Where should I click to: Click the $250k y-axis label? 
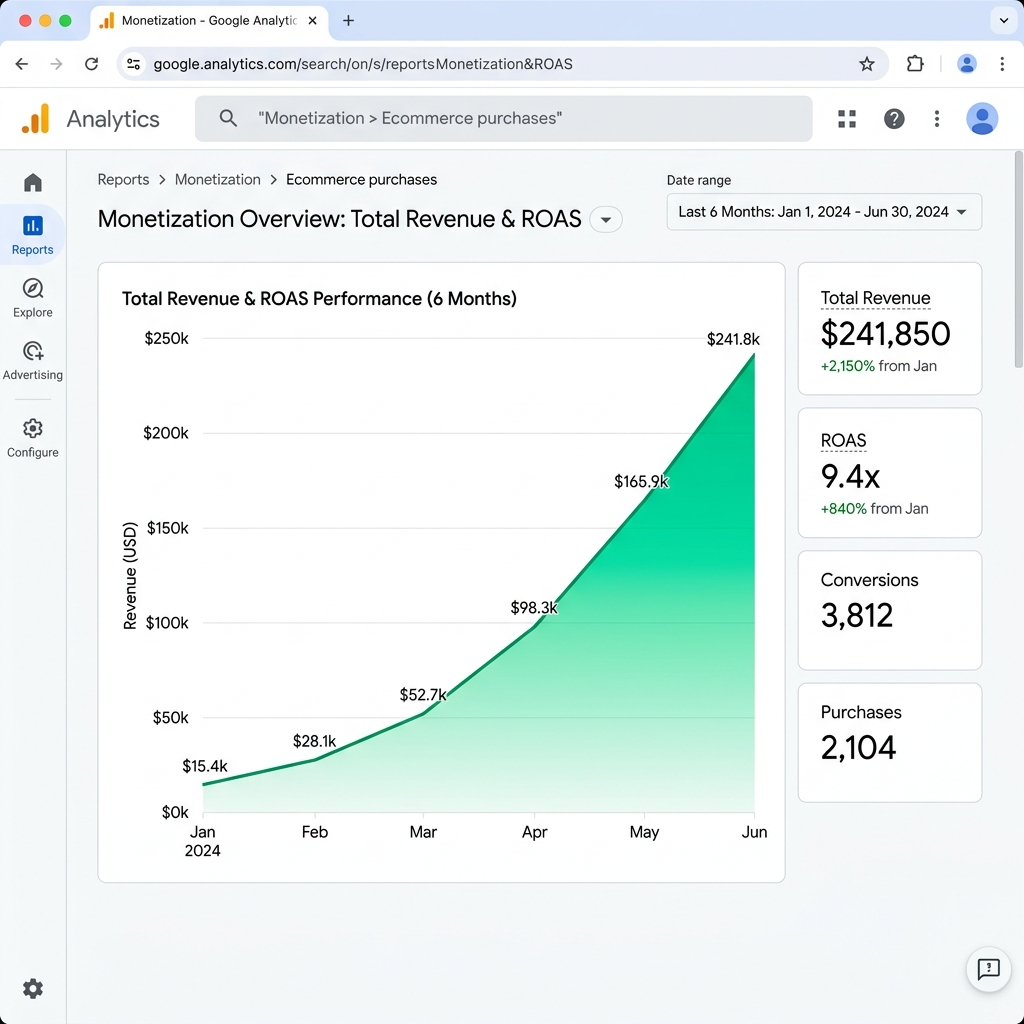pos(167,338)
